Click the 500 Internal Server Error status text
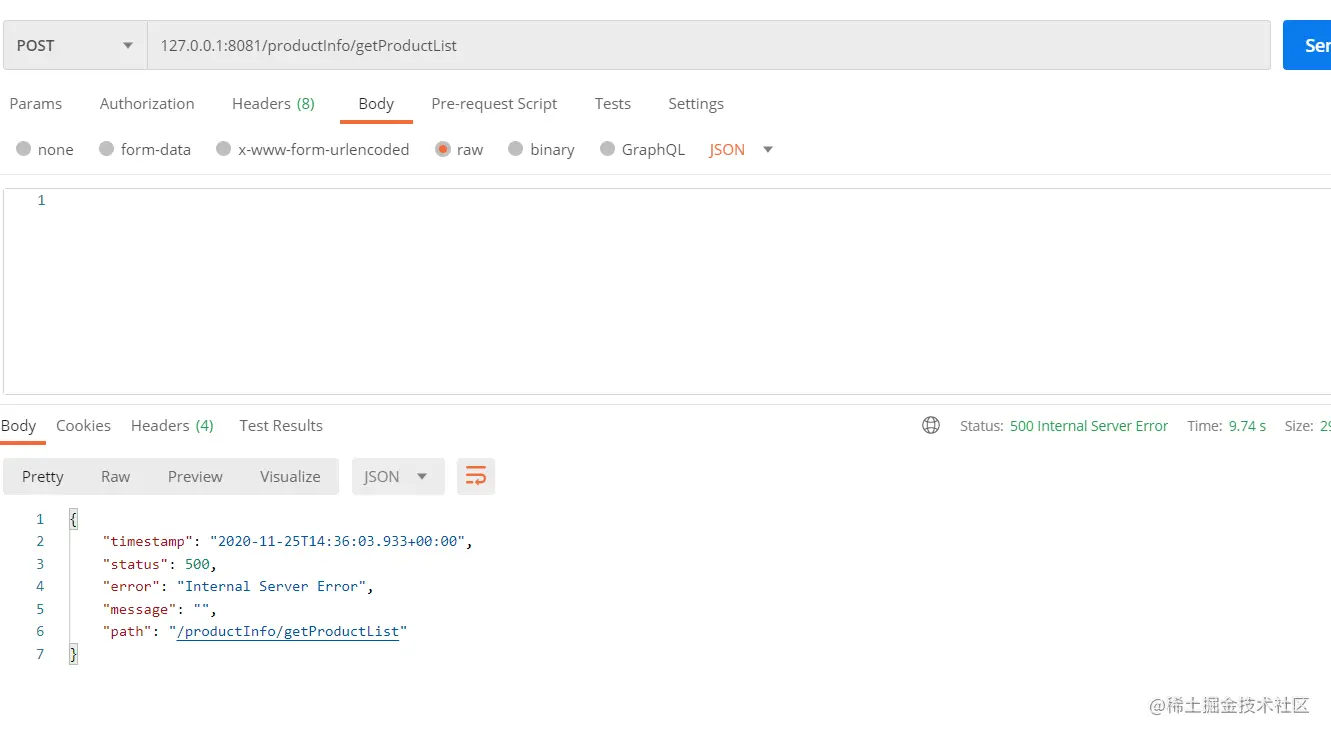This screenshot has height=737, width=1331. coord(1089,425)
